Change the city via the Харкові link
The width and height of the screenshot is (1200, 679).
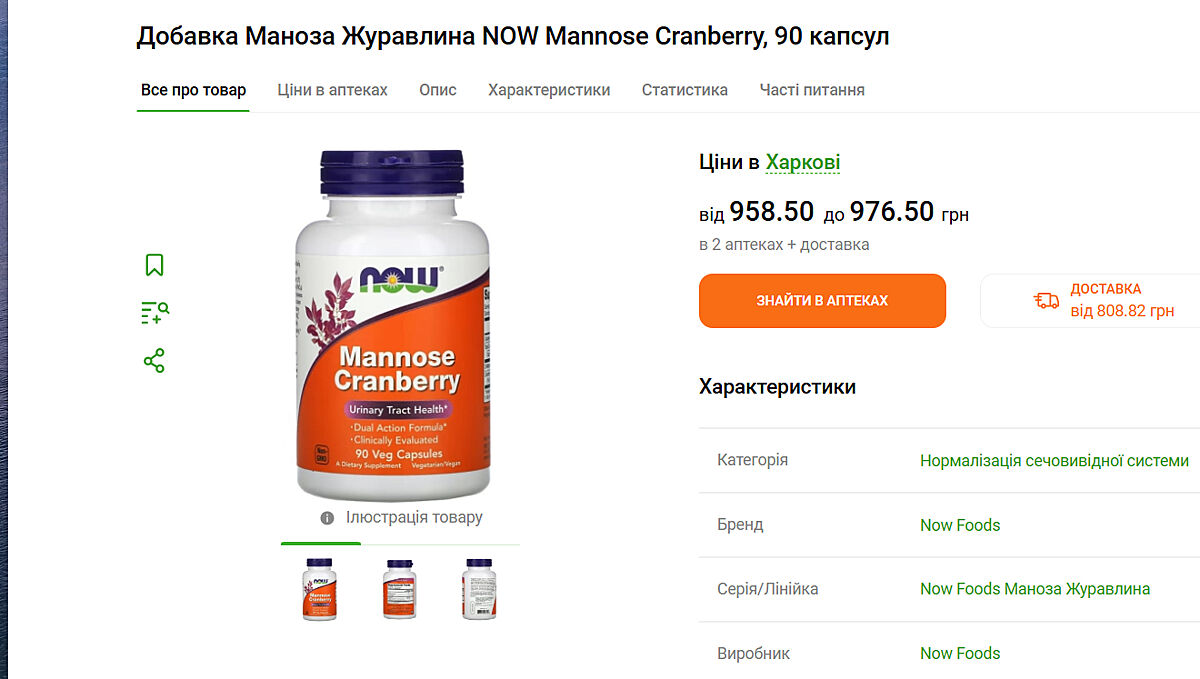[803, 162]
